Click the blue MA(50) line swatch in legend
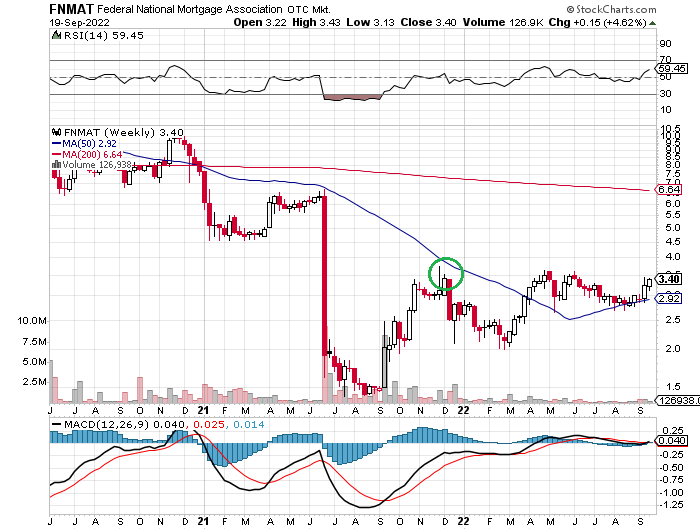This screenshot has height=530, width=700. 57,143
